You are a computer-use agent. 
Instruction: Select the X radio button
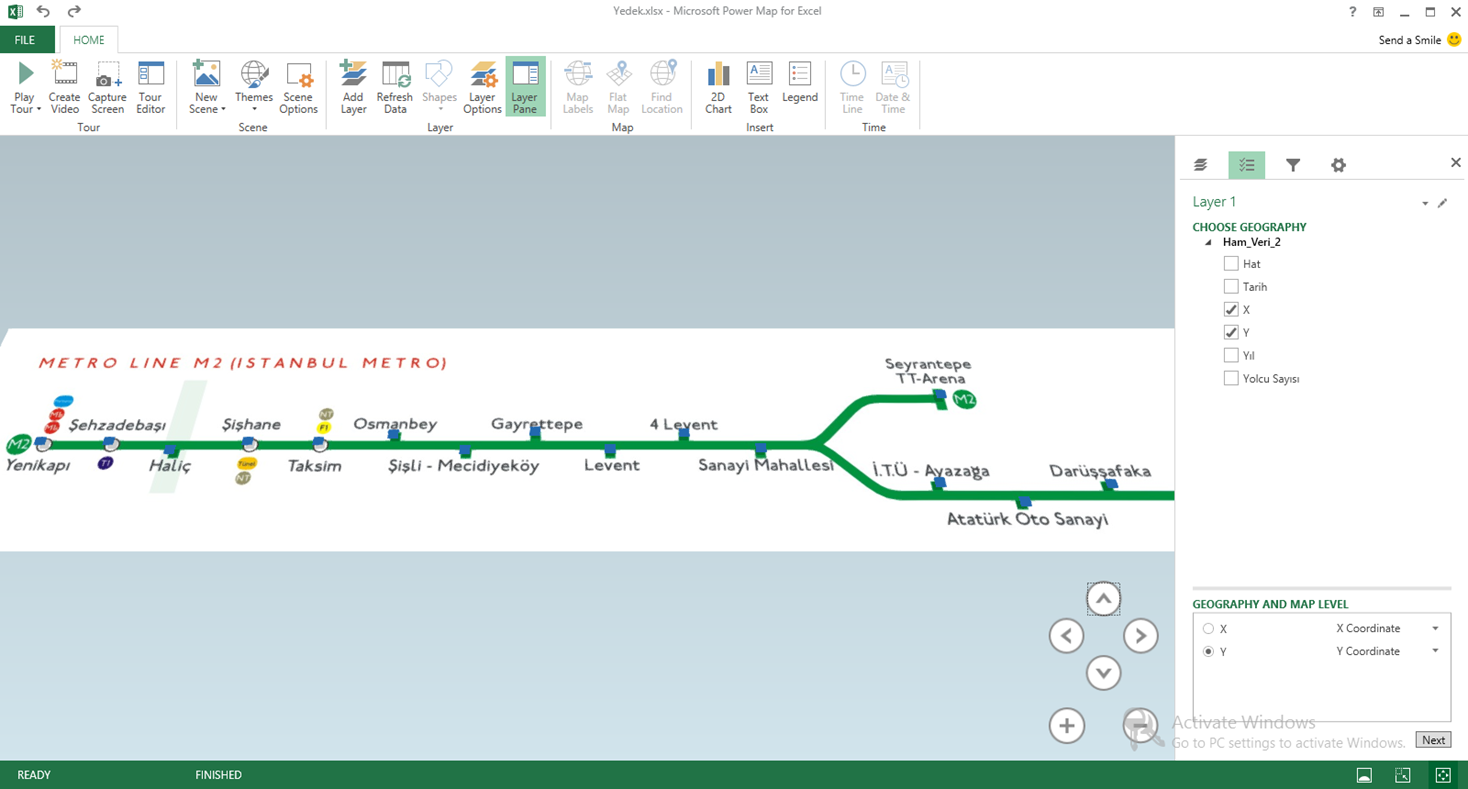(1208, 629)
